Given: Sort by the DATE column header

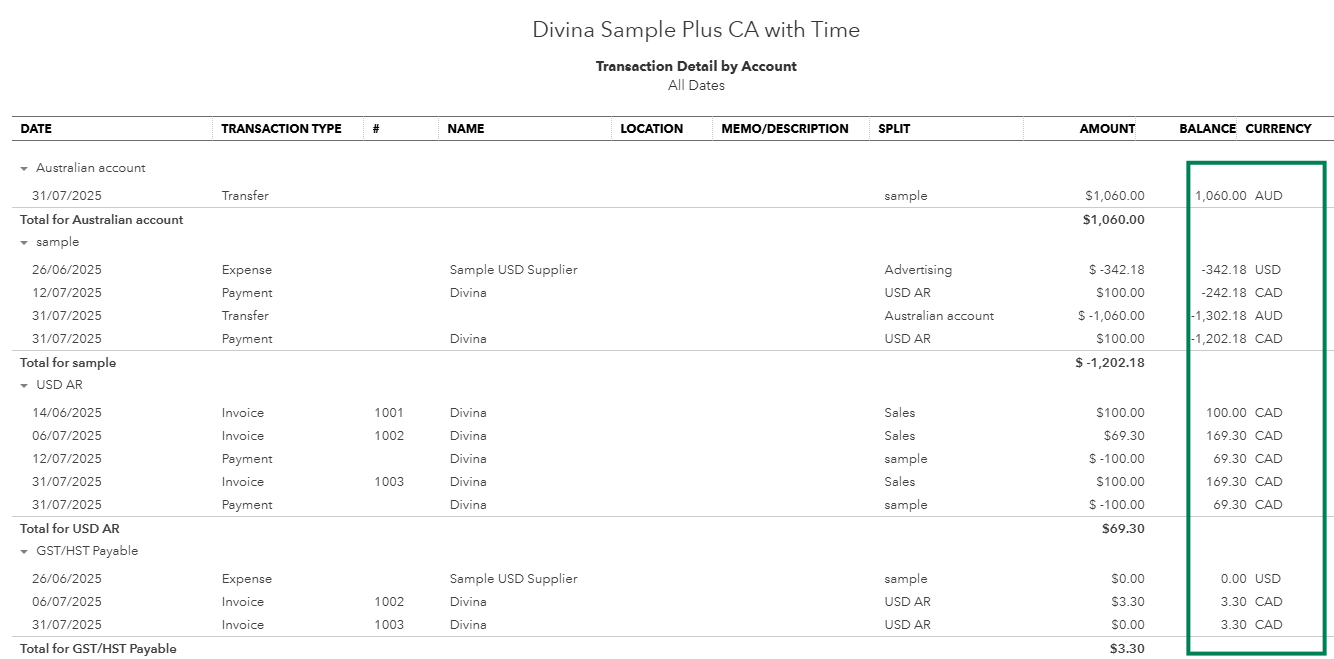Looking at the screenshot, I should [36, 129].
